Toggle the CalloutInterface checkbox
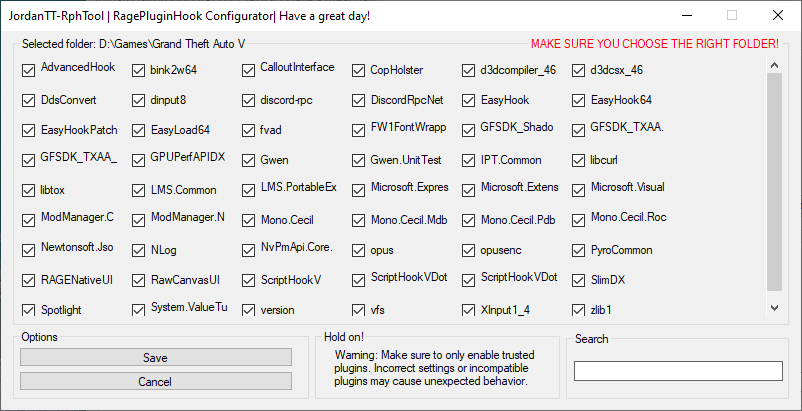 249,70
